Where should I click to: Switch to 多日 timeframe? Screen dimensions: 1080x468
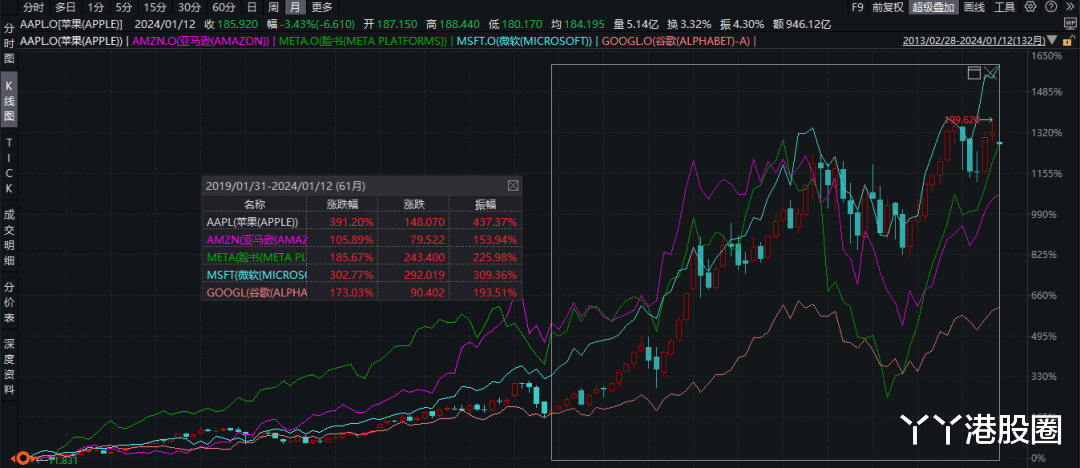(65, 8)
